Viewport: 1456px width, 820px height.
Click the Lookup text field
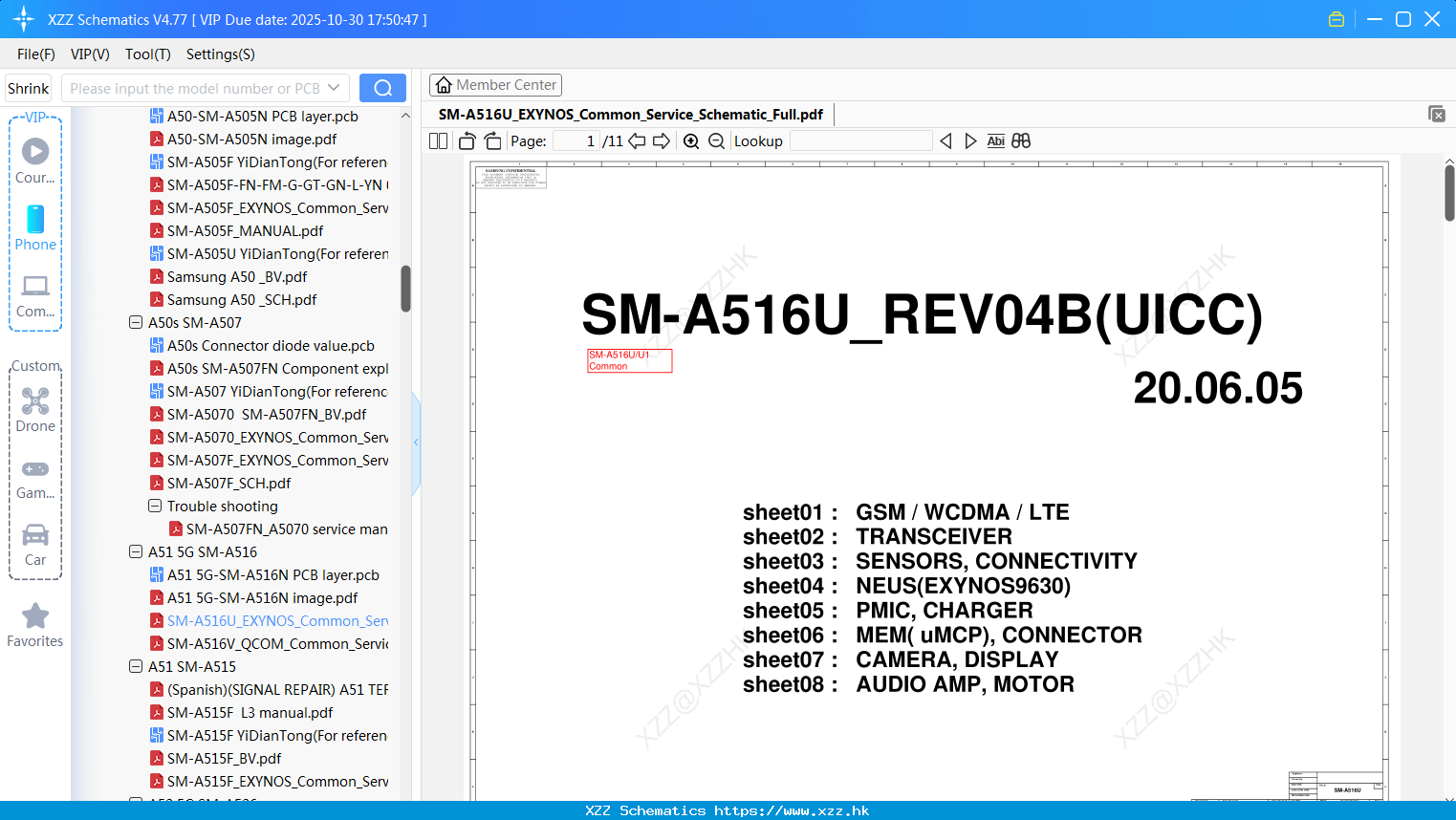860,140
